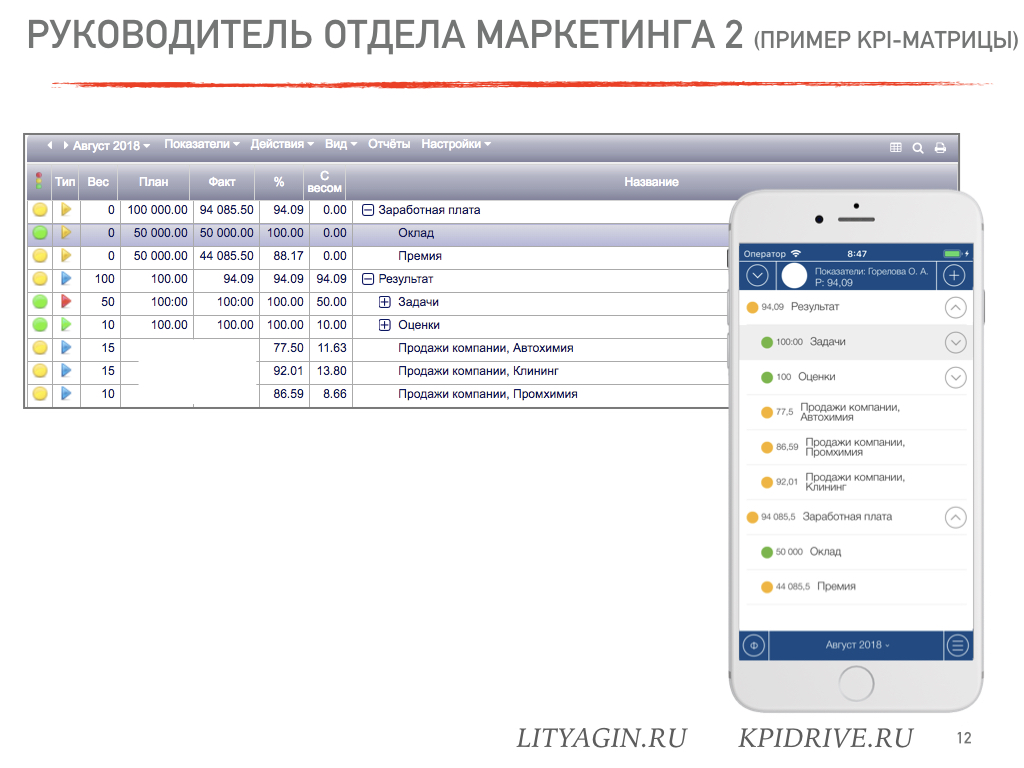
Task: Open the table grid view icon
Action: [896, 148]
